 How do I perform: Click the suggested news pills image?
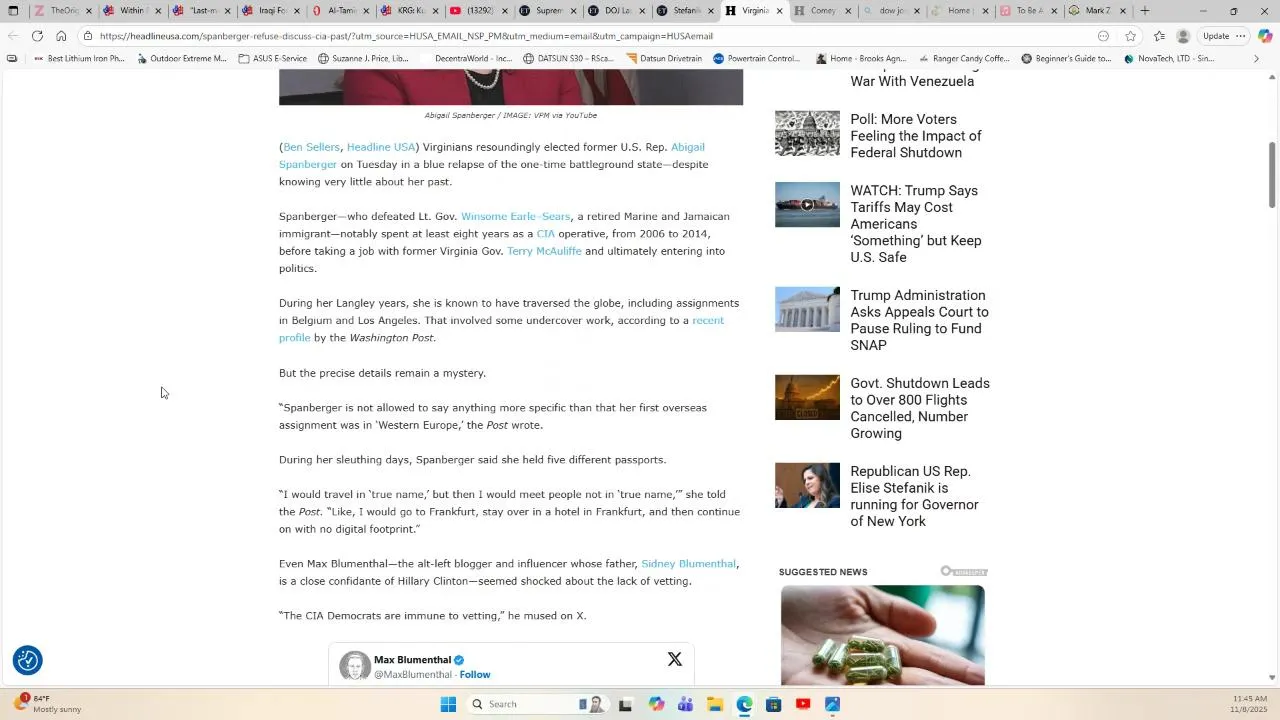(882, 636)
